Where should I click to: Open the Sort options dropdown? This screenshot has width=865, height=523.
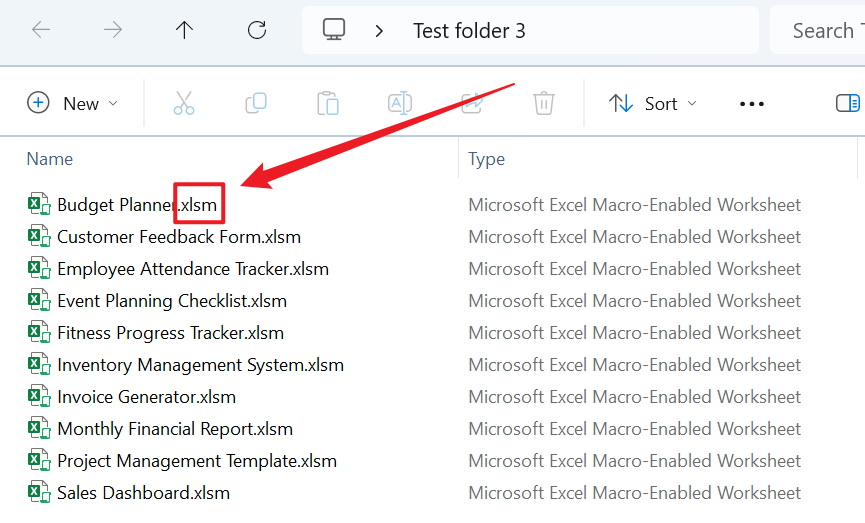[x=653, y=103]
